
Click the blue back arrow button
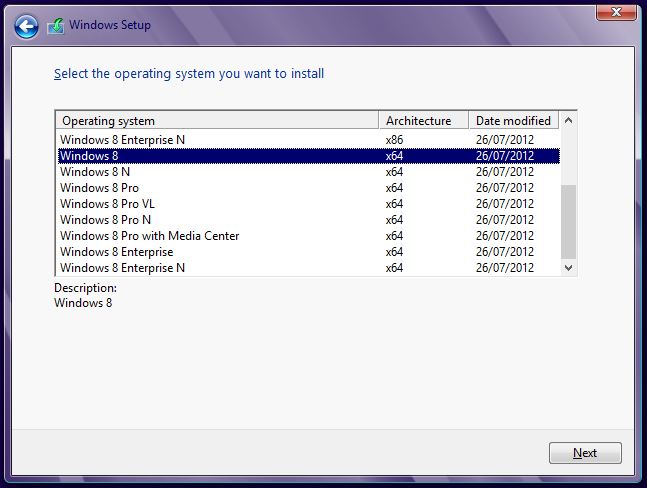tap(26, 27)
